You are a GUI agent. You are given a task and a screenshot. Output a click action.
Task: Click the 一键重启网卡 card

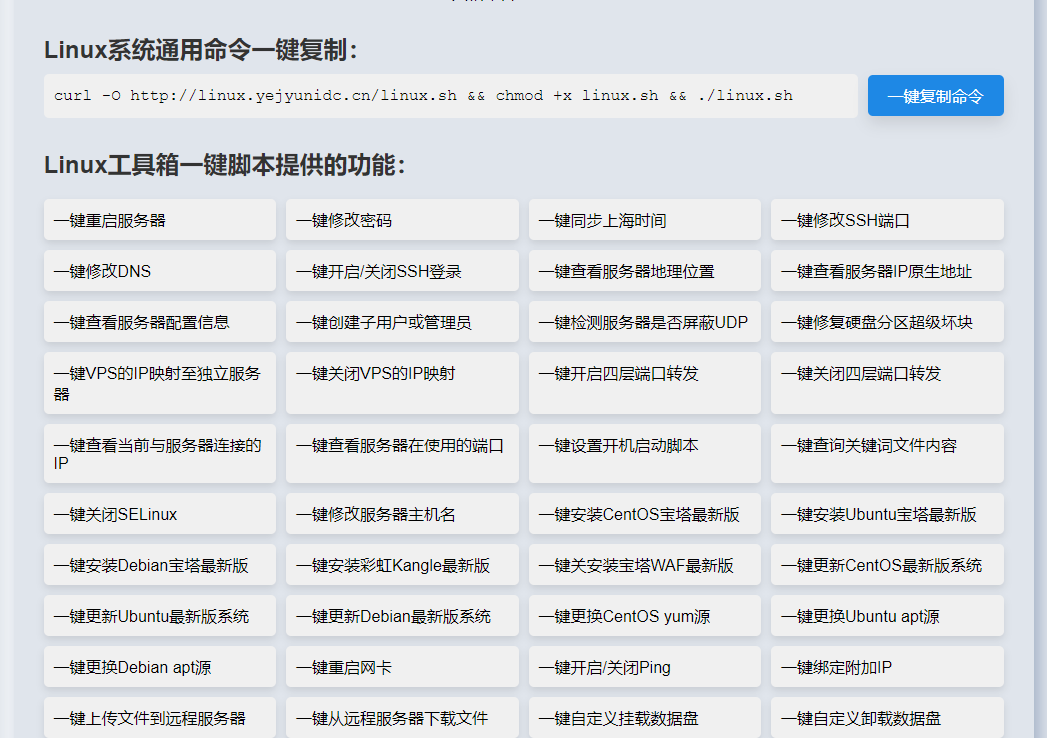pyautogui.click(x=402, y=667)
